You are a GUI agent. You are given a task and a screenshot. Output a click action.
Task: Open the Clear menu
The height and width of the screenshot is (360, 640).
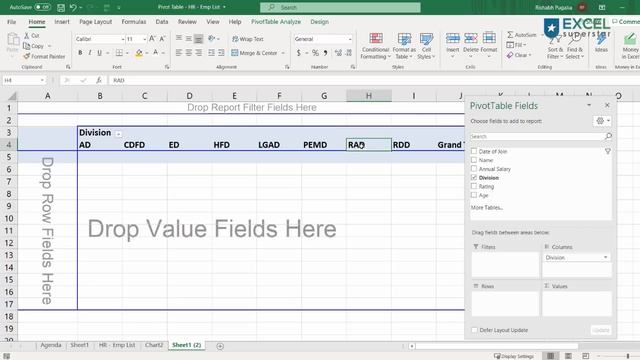pos(519,55)
